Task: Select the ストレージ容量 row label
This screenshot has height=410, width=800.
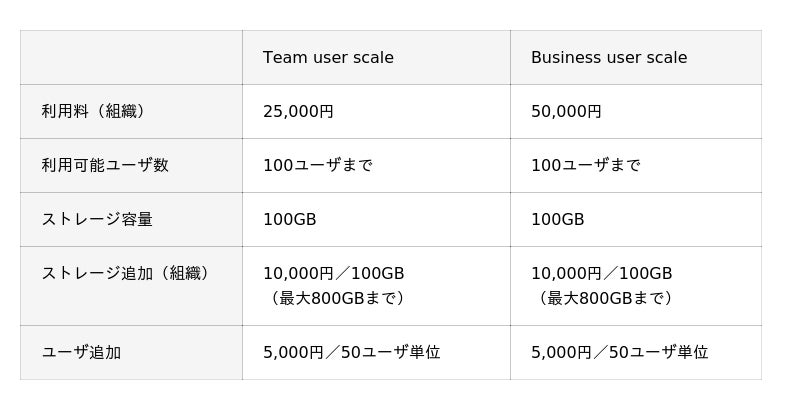Action: coord(97,220)
